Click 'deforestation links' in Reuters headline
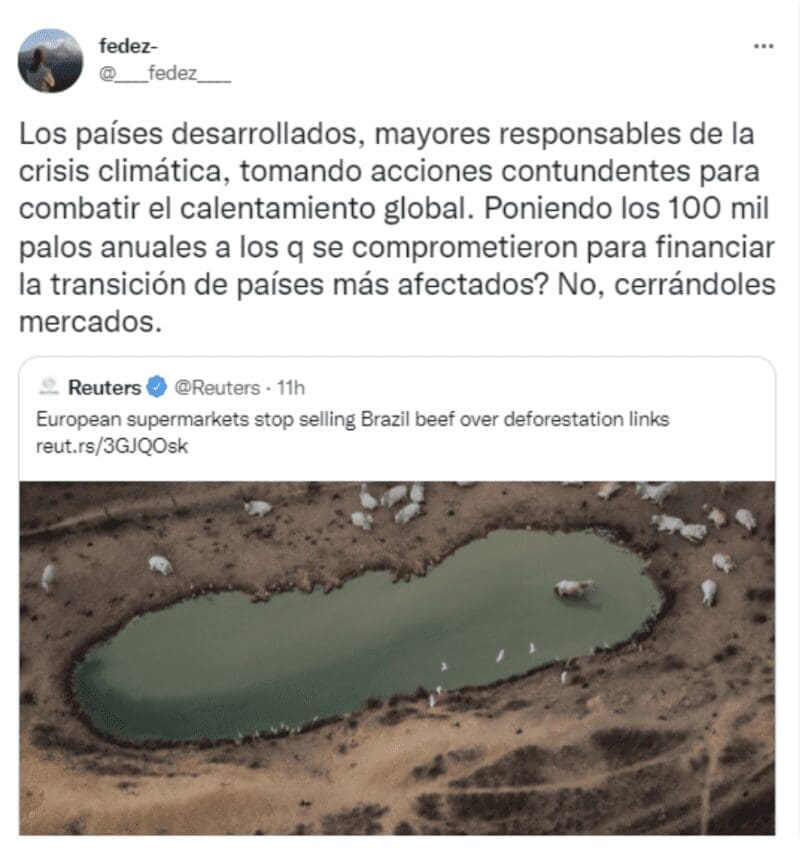The image size is (800, 860). click(x=586, y=420)
